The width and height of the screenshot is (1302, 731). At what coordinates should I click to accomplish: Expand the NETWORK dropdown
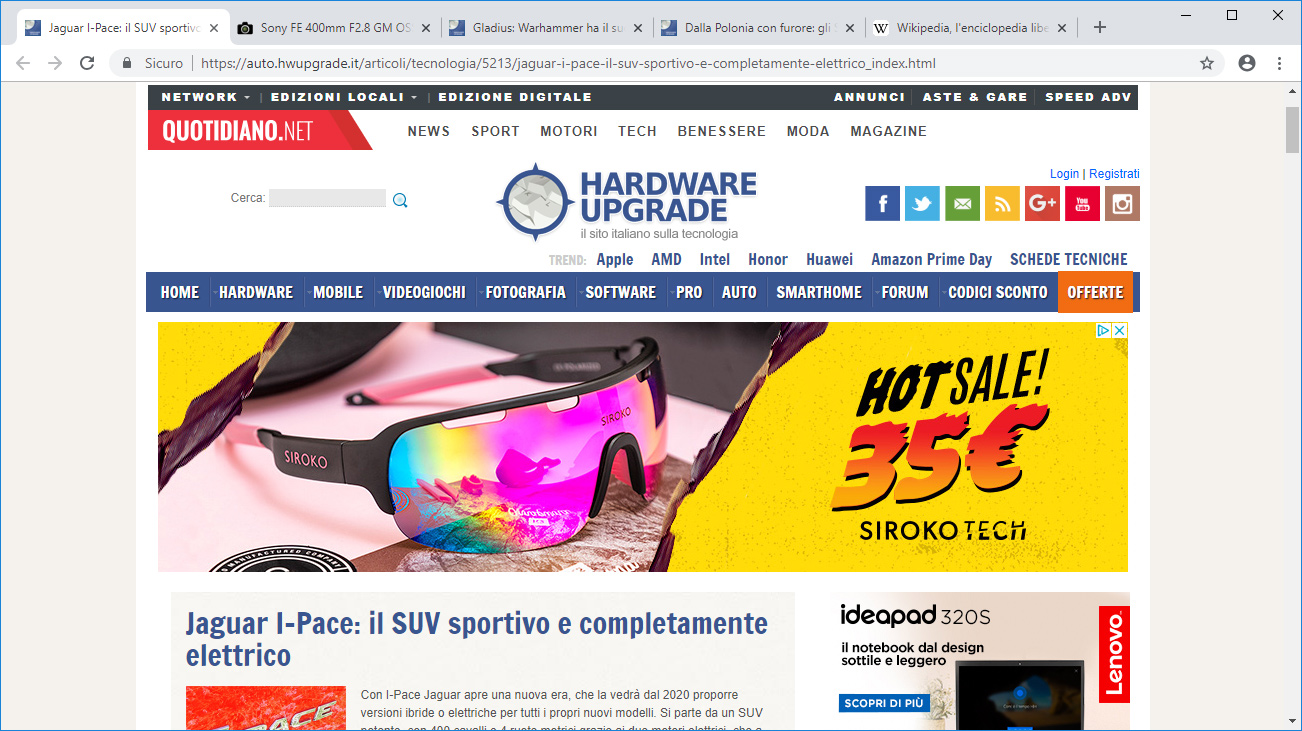point(206,97)
